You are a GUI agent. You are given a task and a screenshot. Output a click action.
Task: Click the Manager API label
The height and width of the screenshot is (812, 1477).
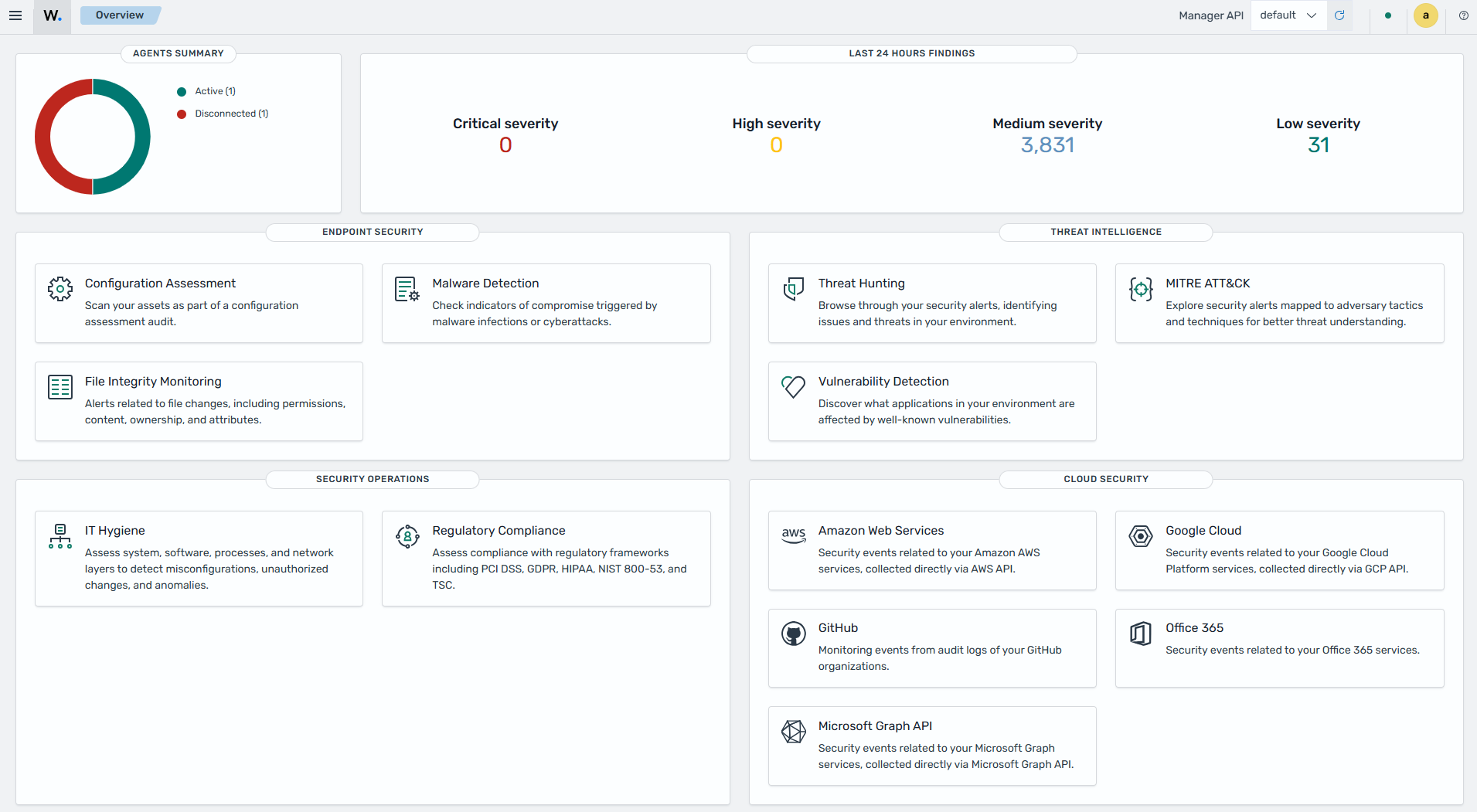coord(1211,15)
